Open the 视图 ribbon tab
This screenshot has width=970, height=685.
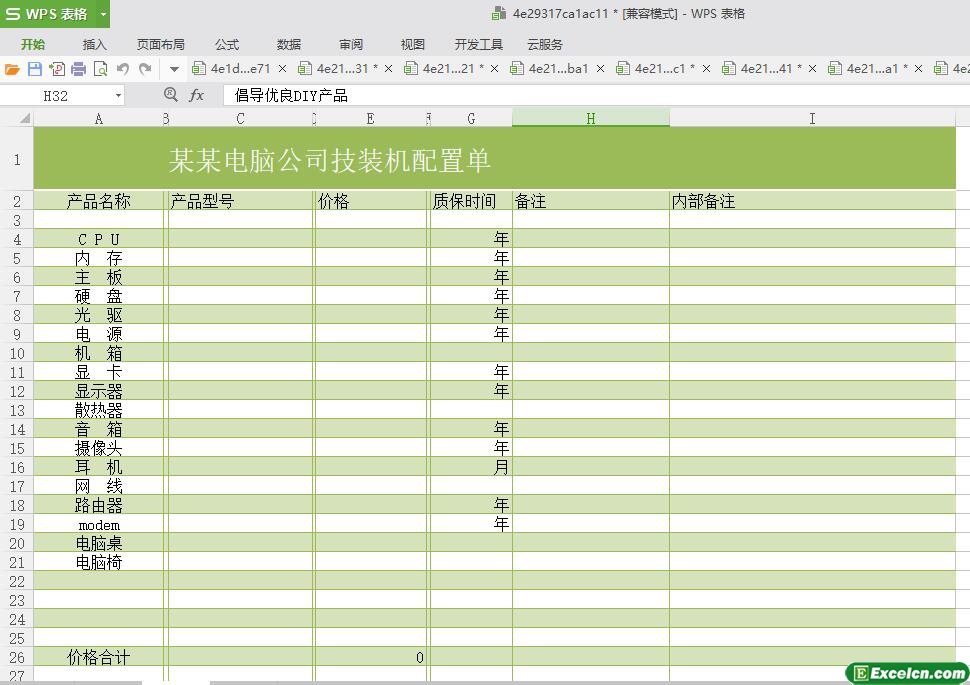point(413,45)
